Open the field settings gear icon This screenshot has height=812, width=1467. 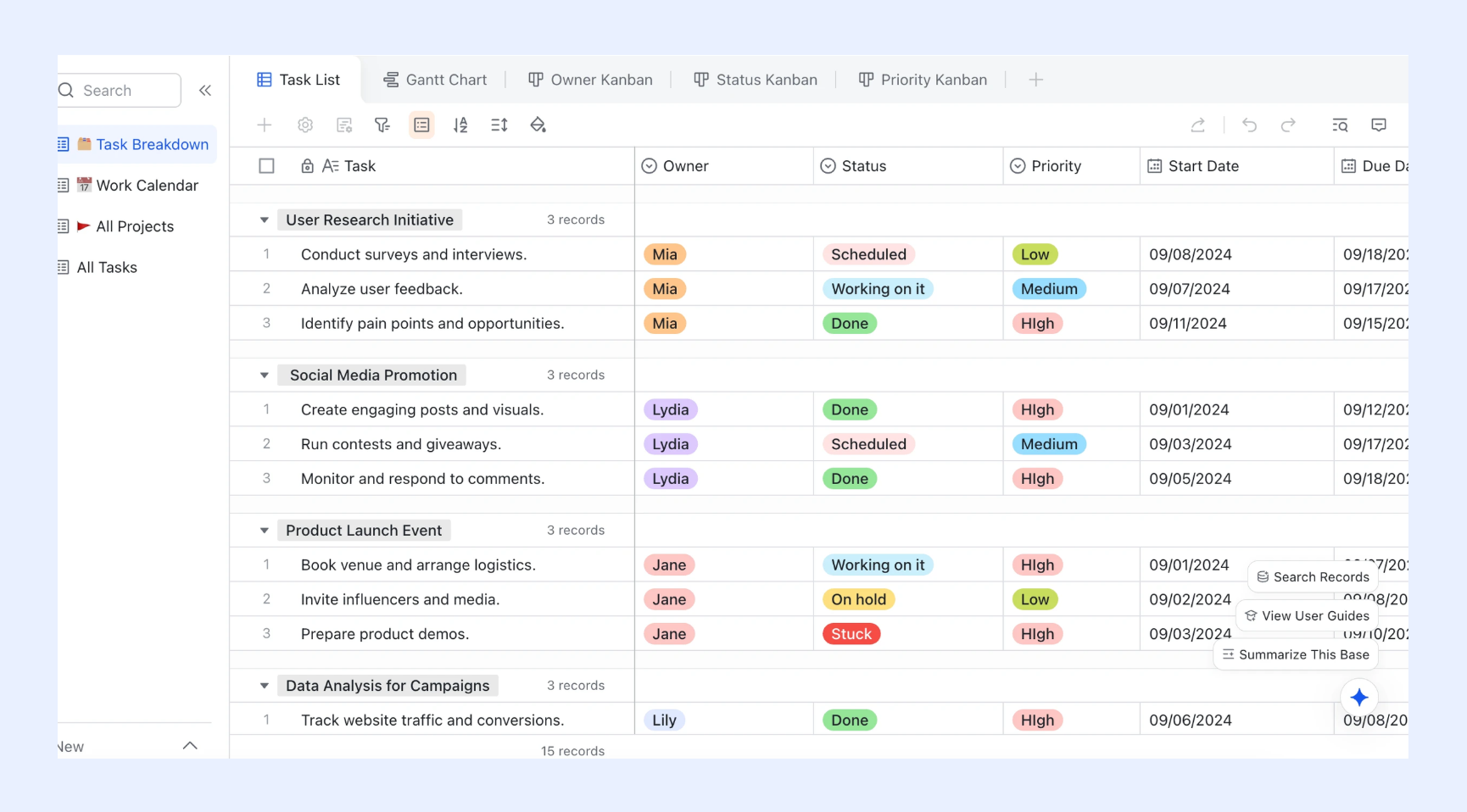[x=305, y=125]
